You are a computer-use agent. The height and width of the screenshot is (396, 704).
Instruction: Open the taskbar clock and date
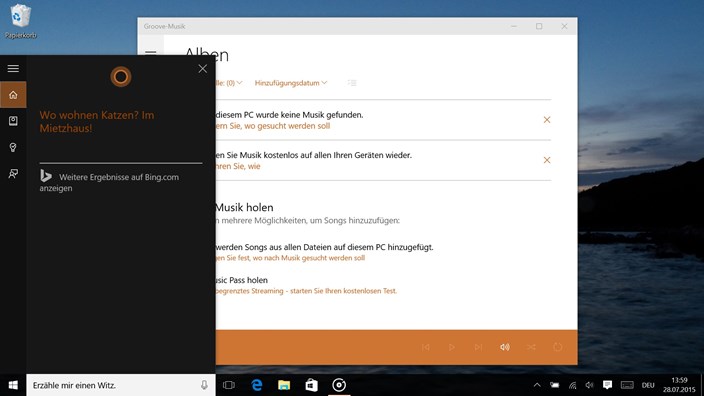coord(679,385)
